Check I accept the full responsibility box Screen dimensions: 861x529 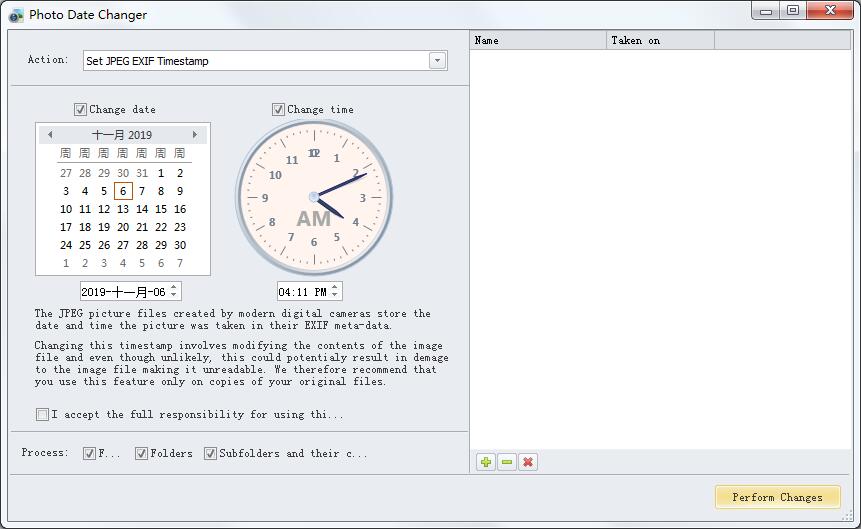coord(42,414)
